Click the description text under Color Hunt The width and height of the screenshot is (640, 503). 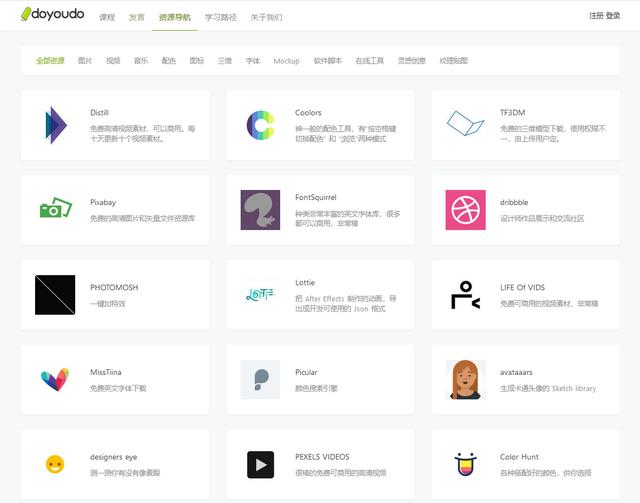[546, 473]
